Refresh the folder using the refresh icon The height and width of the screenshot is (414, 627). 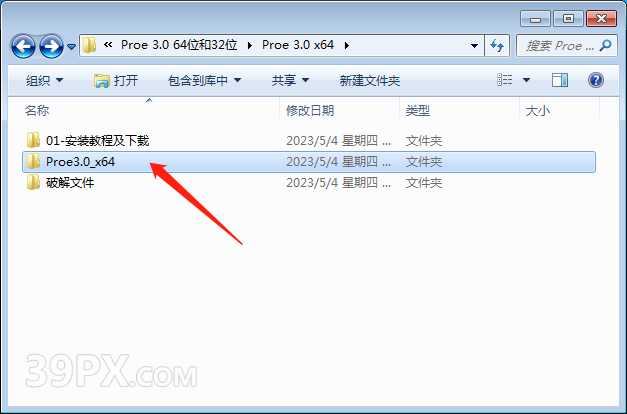497,45
